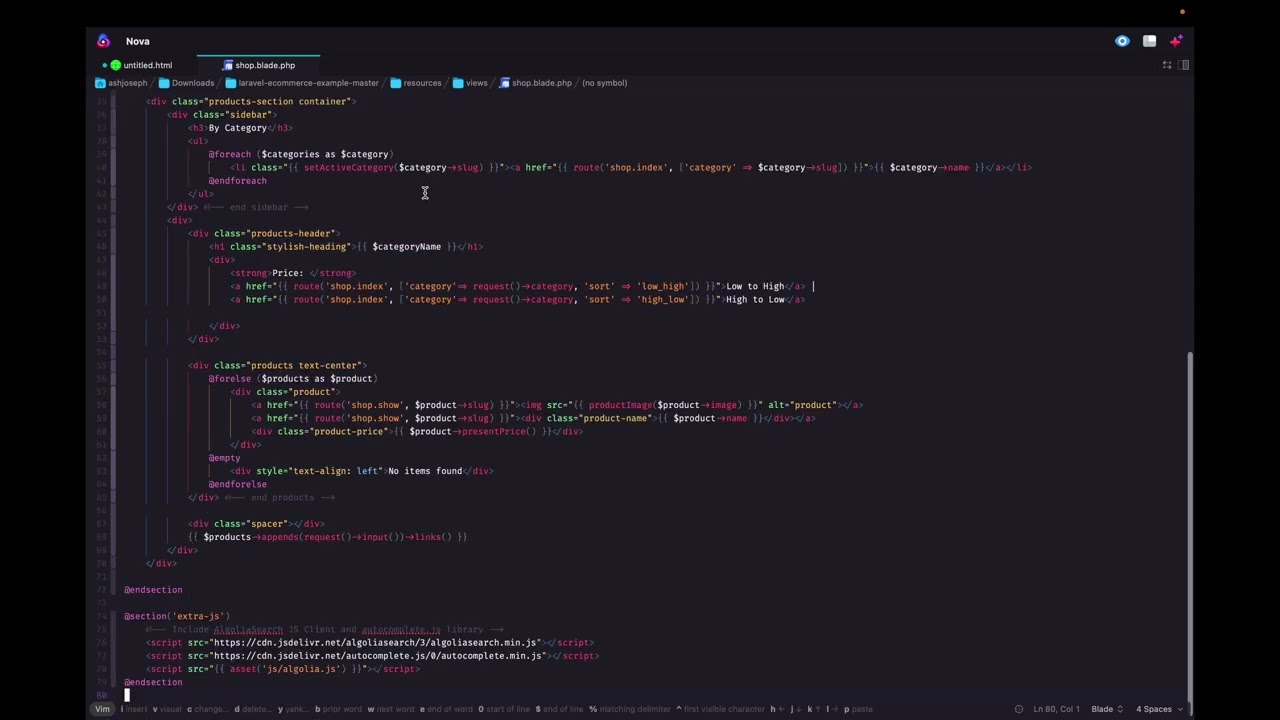Click the 'High to Low' link text in code

tap(755, 299)
